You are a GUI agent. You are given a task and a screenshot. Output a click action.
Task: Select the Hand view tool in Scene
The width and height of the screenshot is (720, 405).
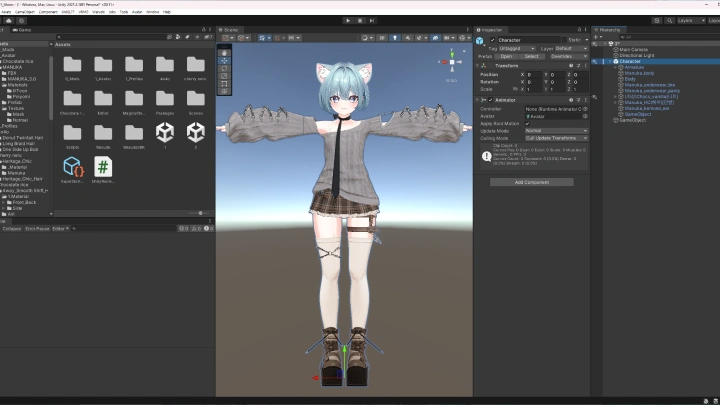click(x=224, y=53)
